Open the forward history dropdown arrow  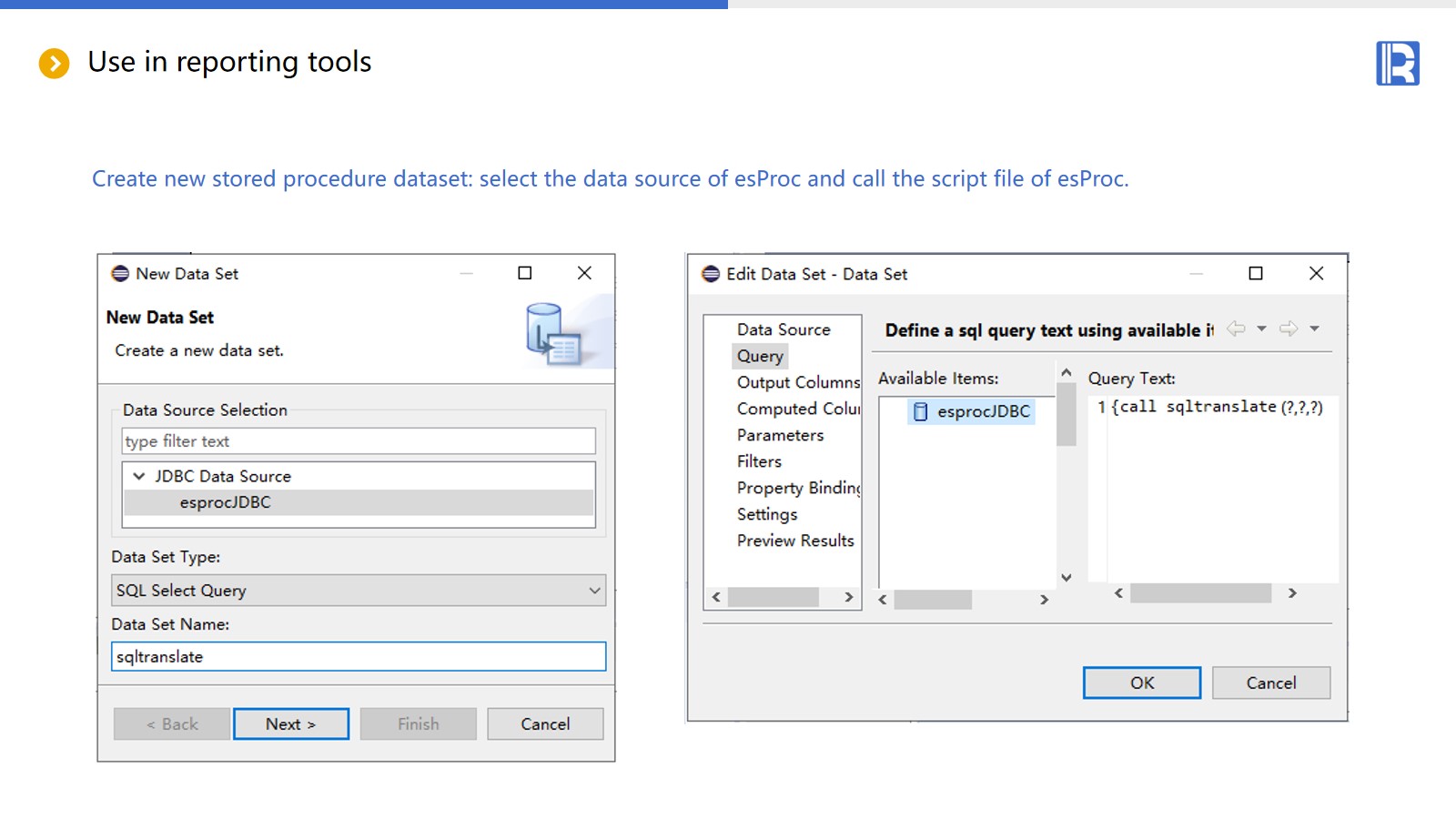(x=1314, y=329)
